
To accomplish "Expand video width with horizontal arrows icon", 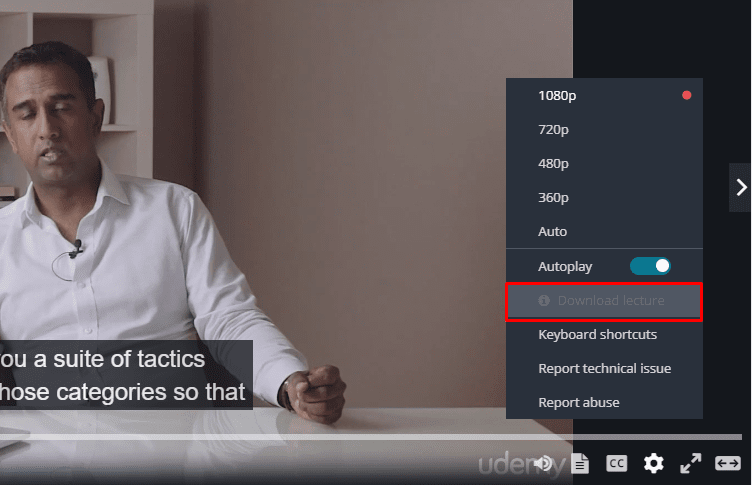I will [728, 463].
